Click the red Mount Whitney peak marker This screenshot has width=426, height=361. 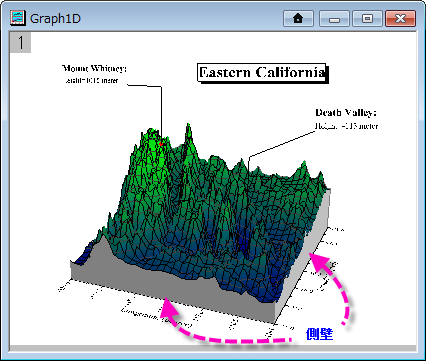(161, 144)
